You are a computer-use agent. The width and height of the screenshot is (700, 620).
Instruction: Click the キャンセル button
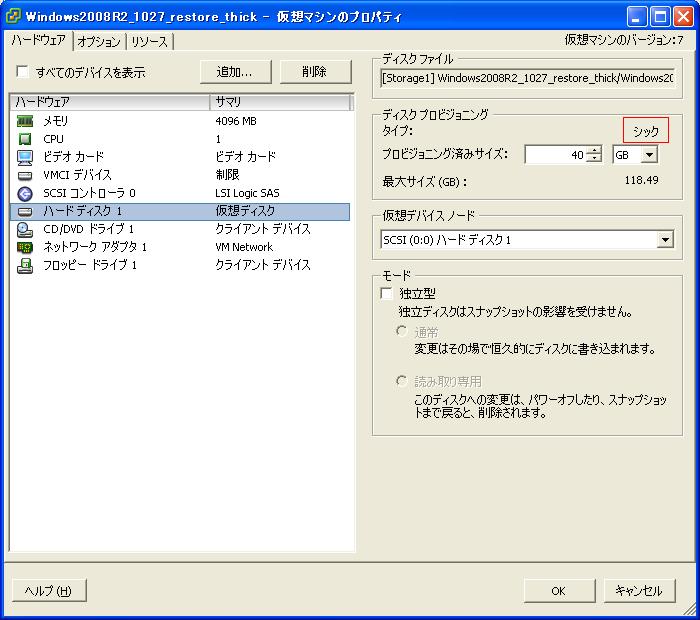(639, 591)
